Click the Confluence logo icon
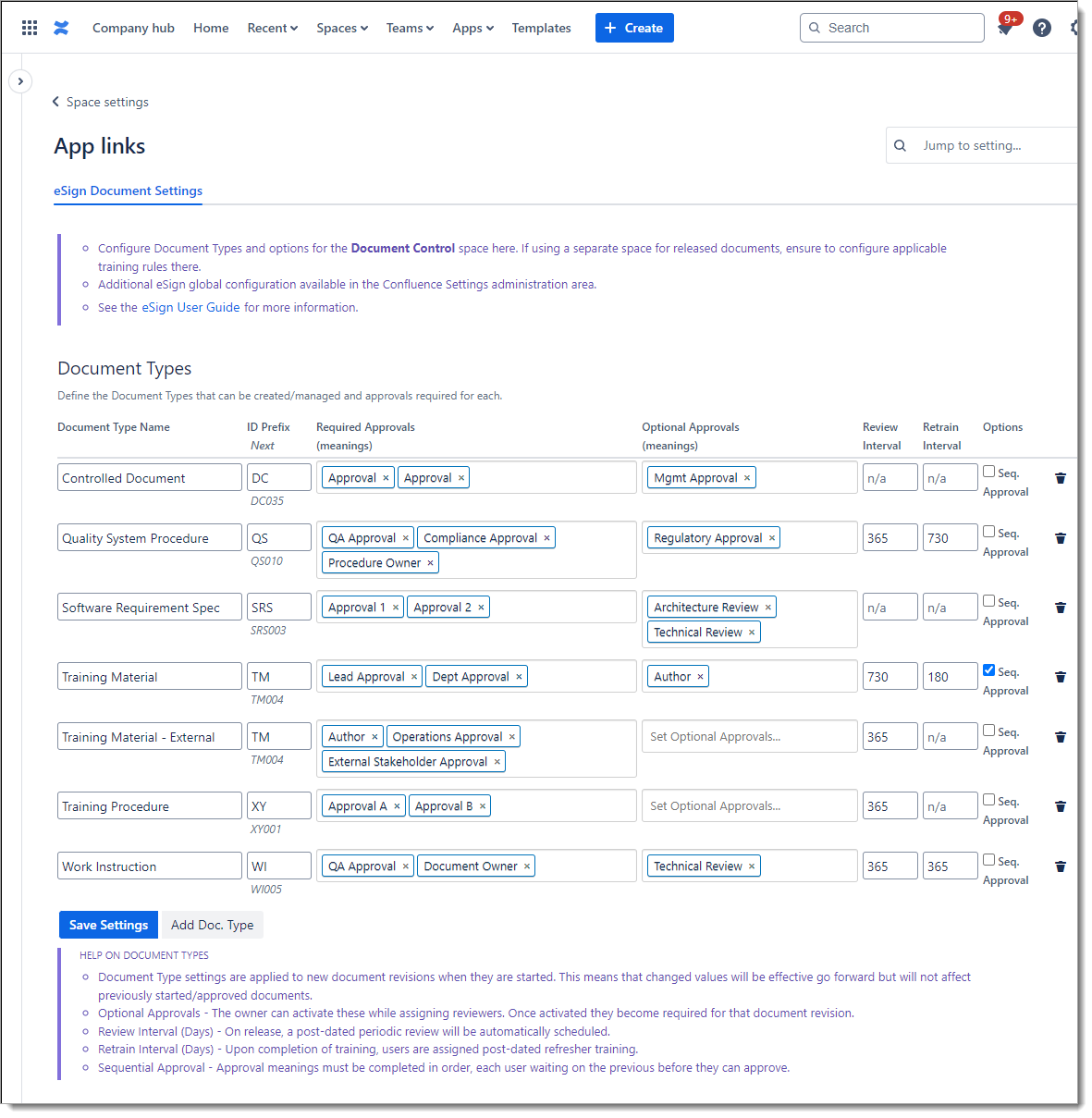The image size is (1092, 1118). (x=61, y=28)
